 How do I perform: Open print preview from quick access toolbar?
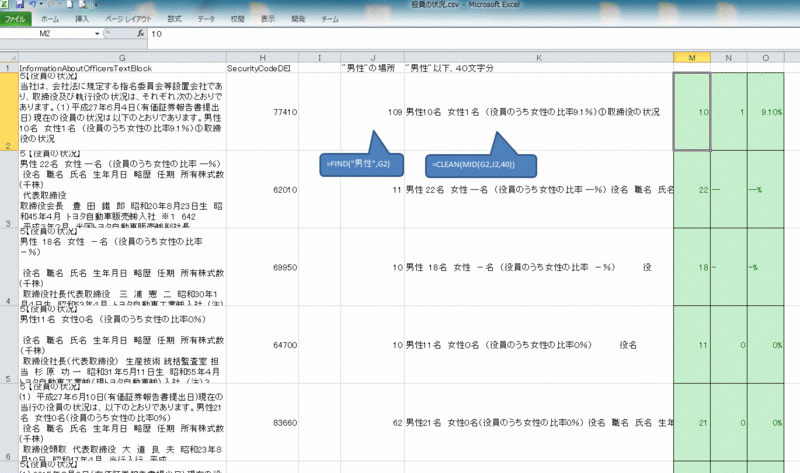(x=83, y=4)
